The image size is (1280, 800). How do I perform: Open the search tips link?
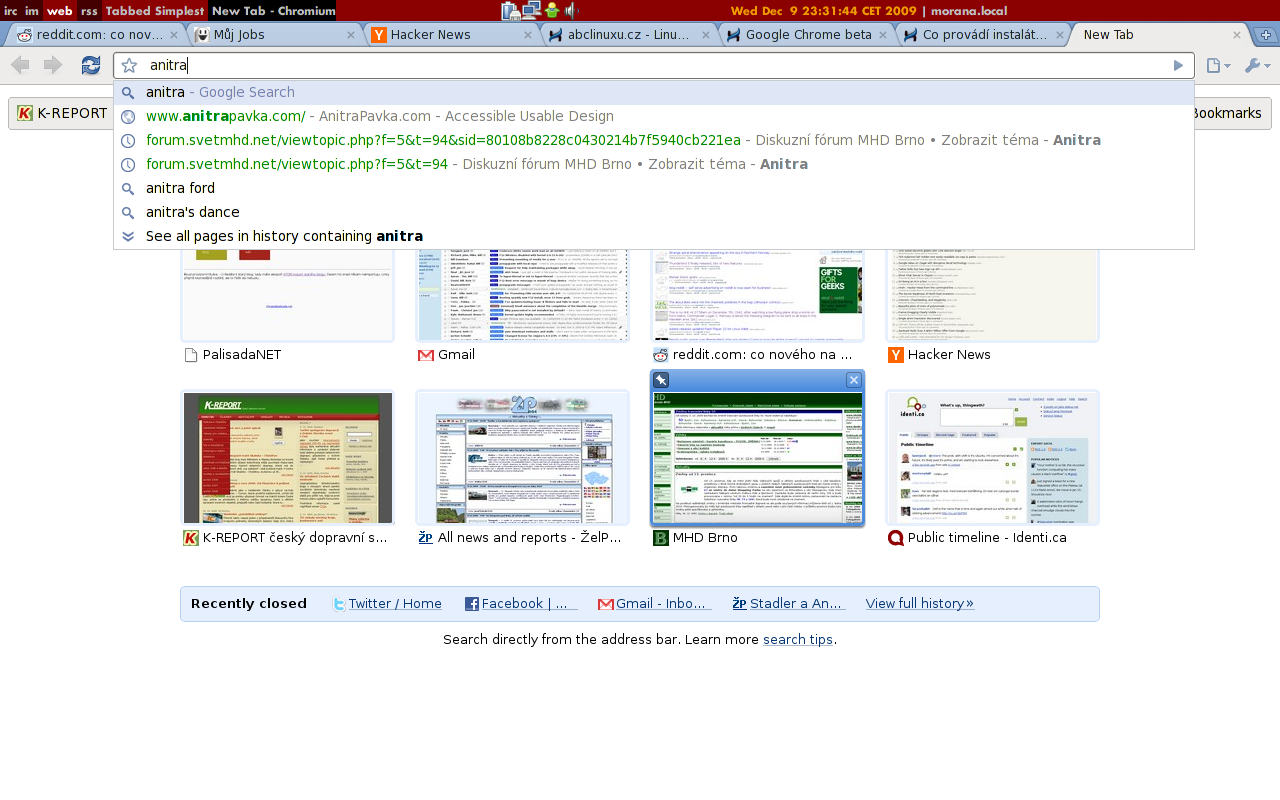pyautogui.click(x=798, y=640)
